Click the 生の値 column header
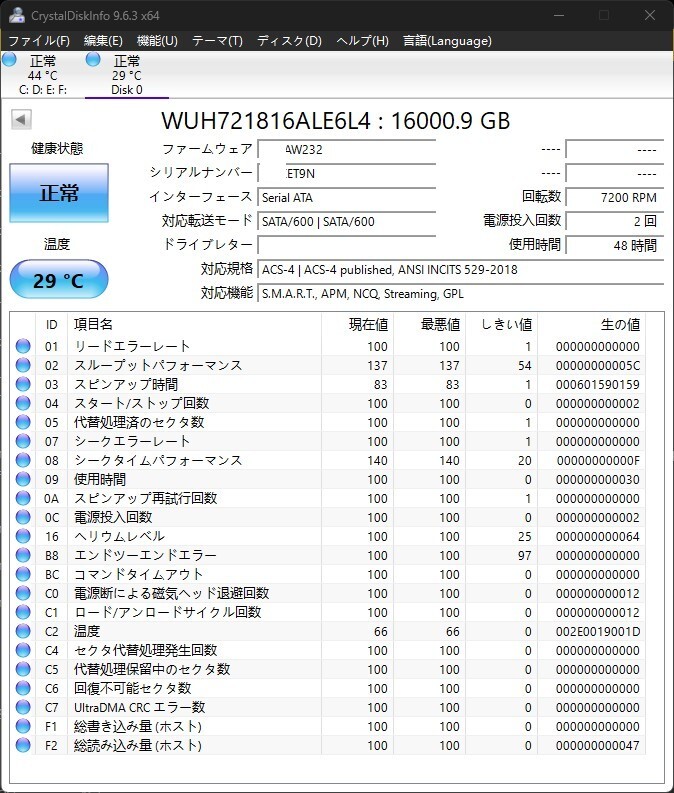This screenshot has height=793, width=674. point(591,324)
